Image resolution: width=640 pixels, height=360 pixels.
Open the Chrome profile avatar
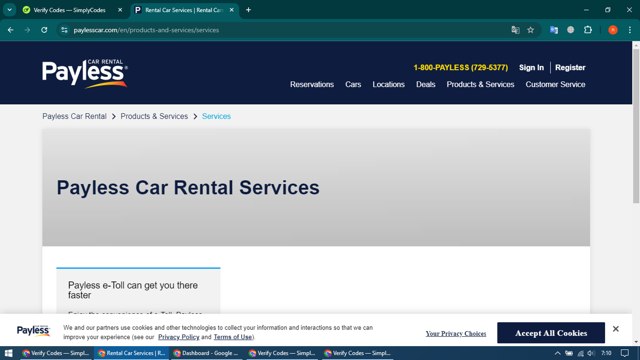click(x=613, y=30)
